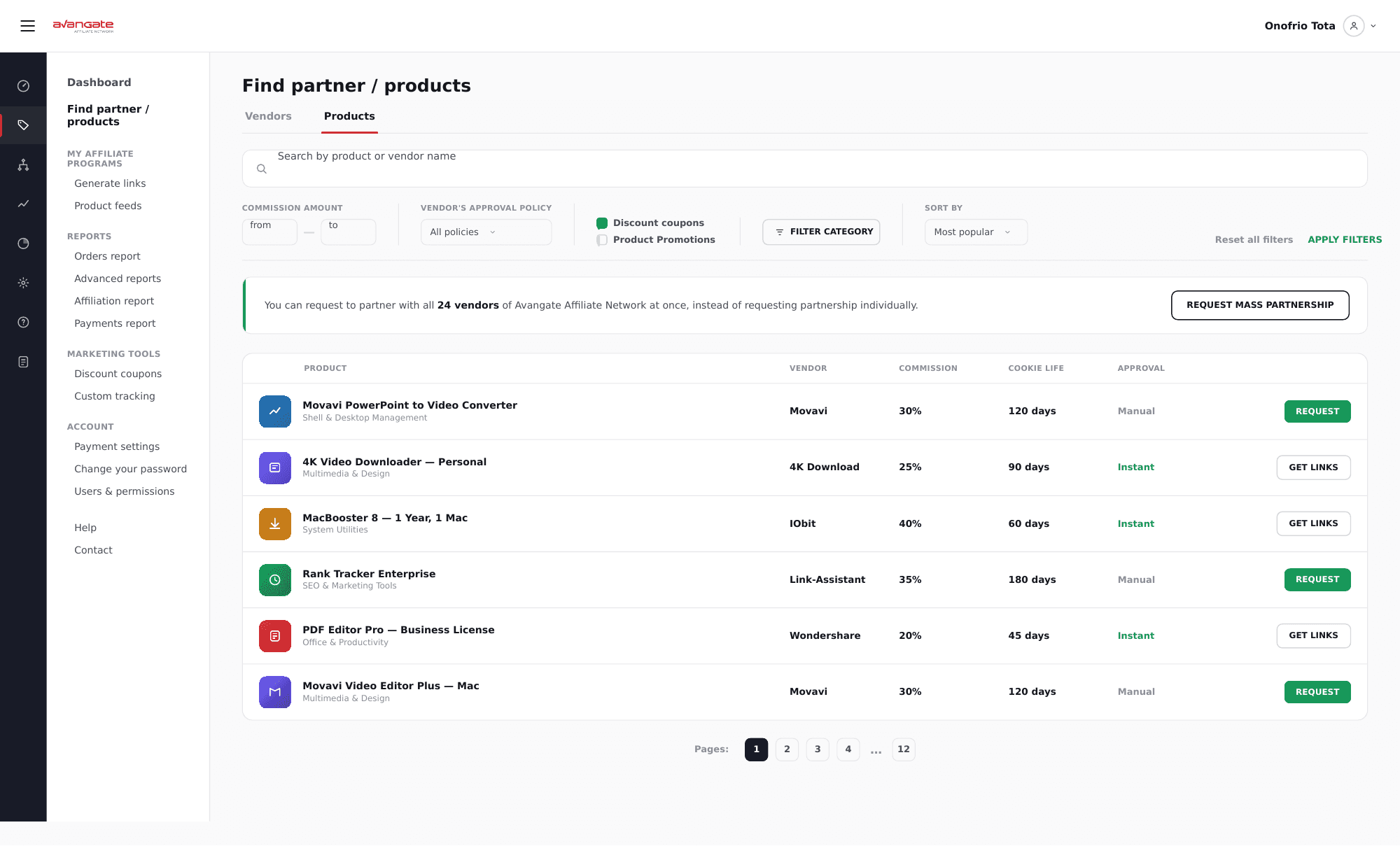This screenshot has width=1400, height=846.
Task: Open Payments report
Action: [115, 323]
